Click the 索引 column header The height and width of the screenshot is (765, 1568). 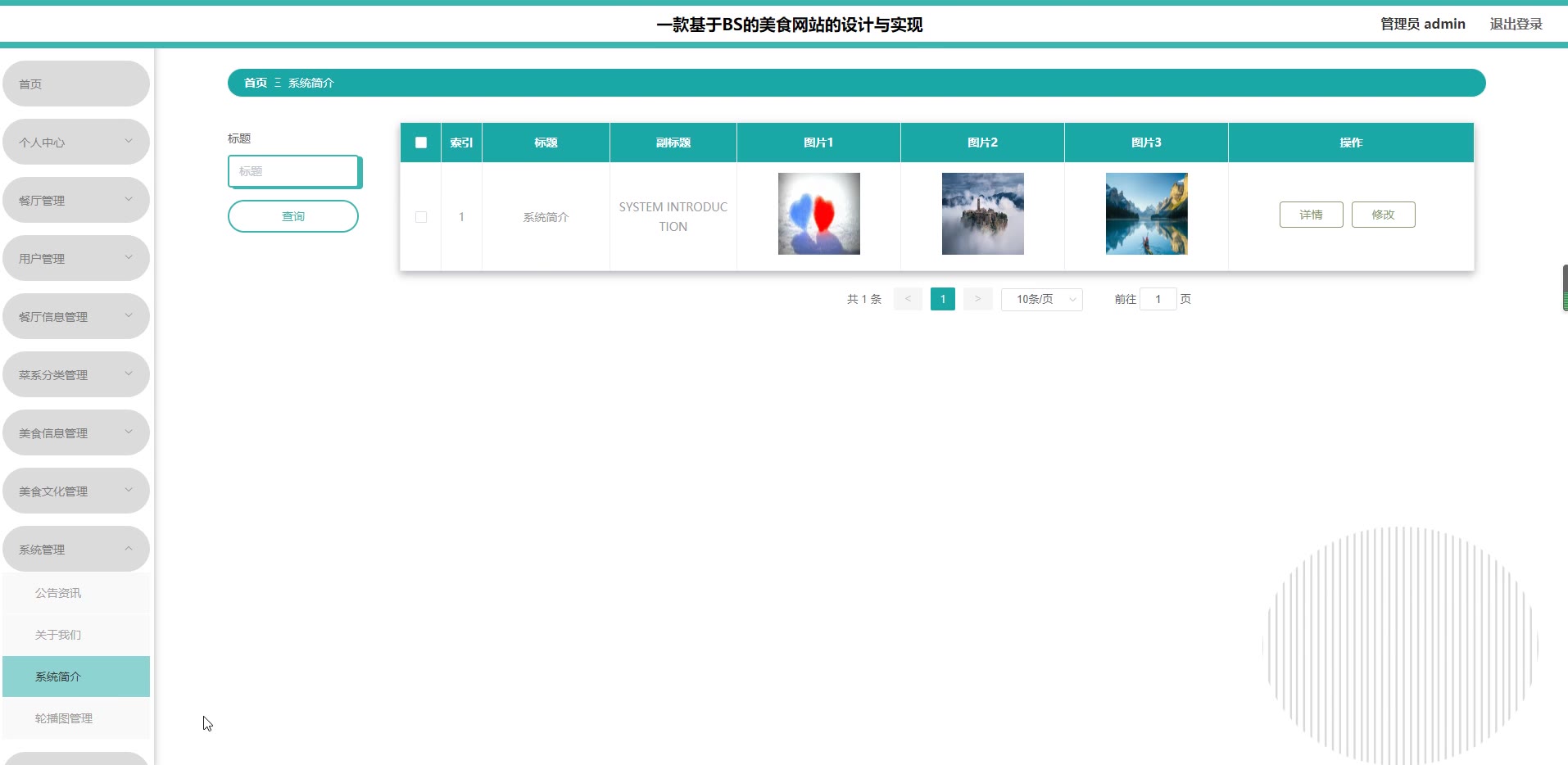[x=461, y=143]
